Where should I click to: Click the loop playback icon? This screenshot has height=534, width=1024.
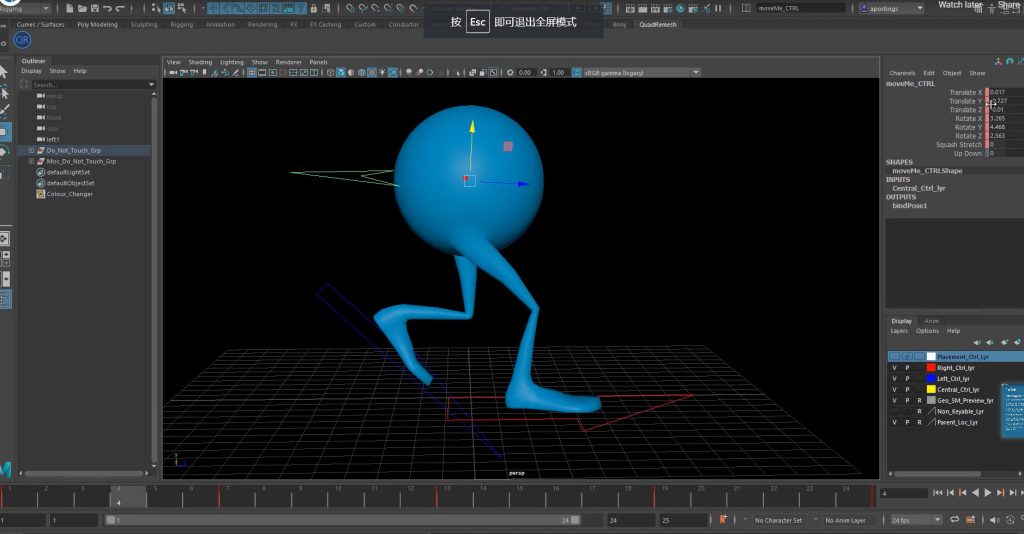[955, 520]
